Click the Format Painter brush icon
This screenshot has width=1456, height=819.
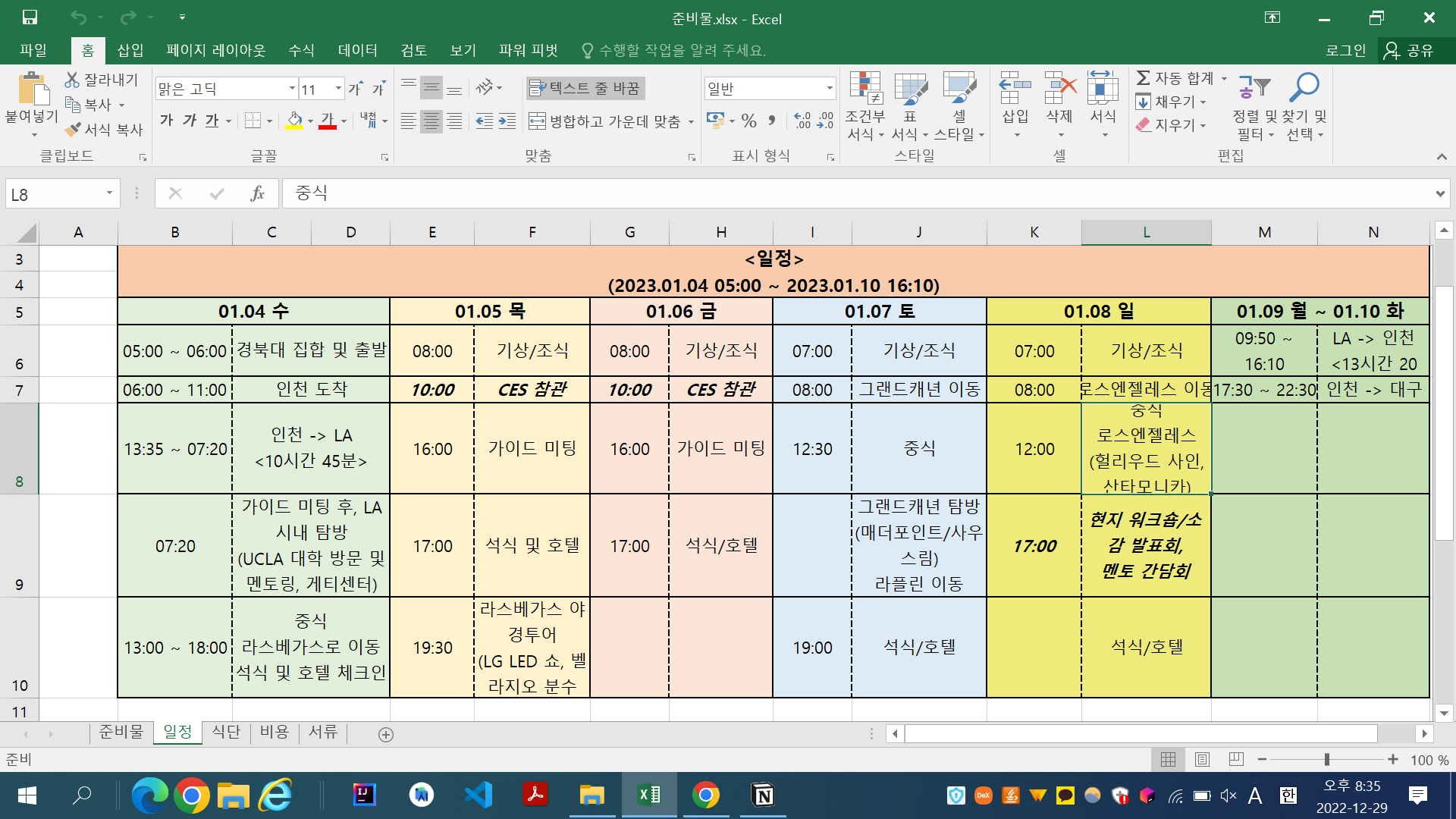pyautogui.click(x=73, y=130)
